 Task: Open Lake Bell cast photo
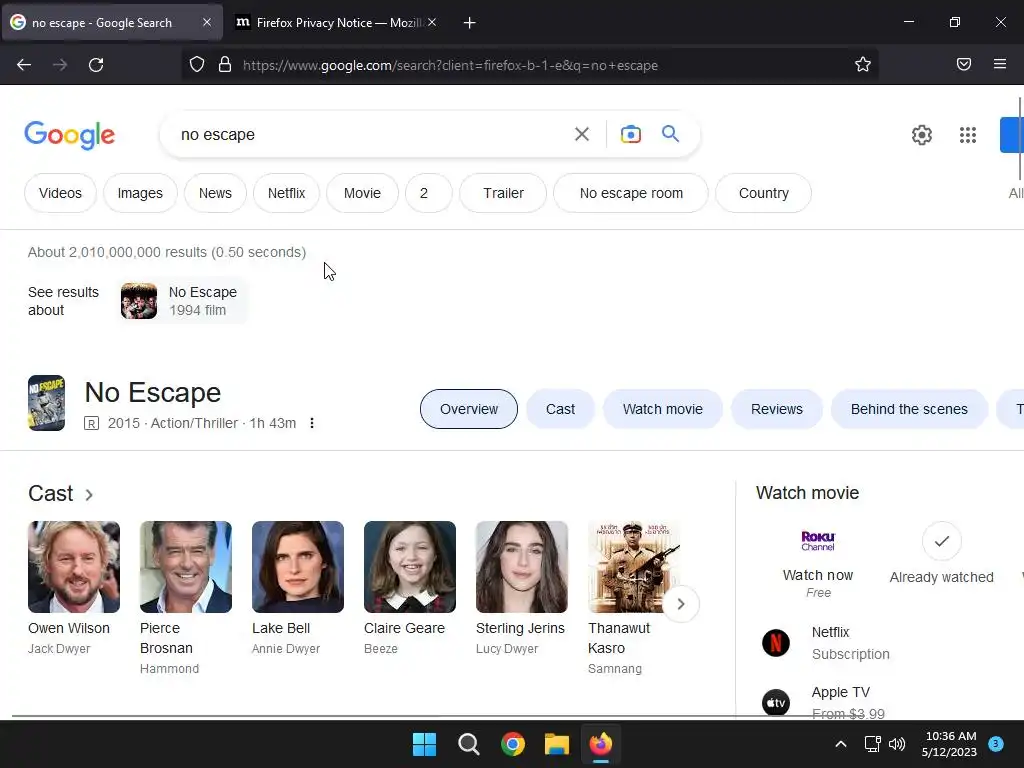point(298,567)
